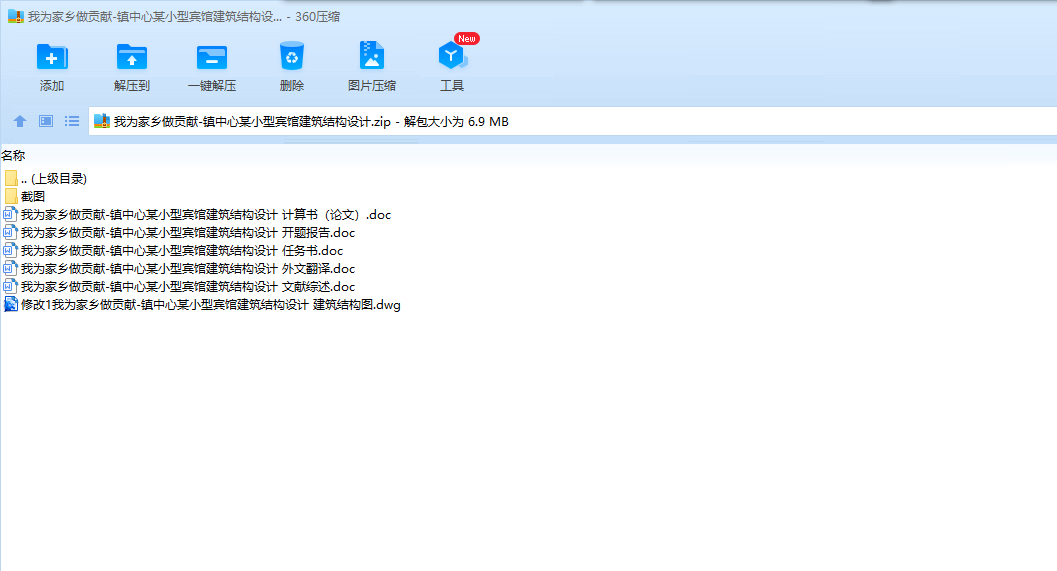Select the 开题报告.doc file

tap(179, 233)
